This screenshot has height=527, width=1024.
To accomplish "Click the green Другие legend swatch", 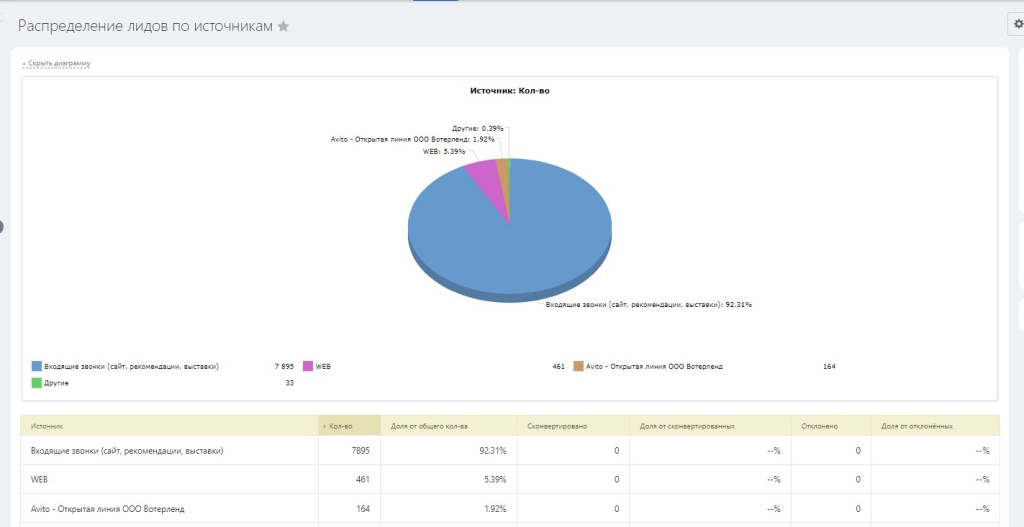I will (x=37, y=382).
